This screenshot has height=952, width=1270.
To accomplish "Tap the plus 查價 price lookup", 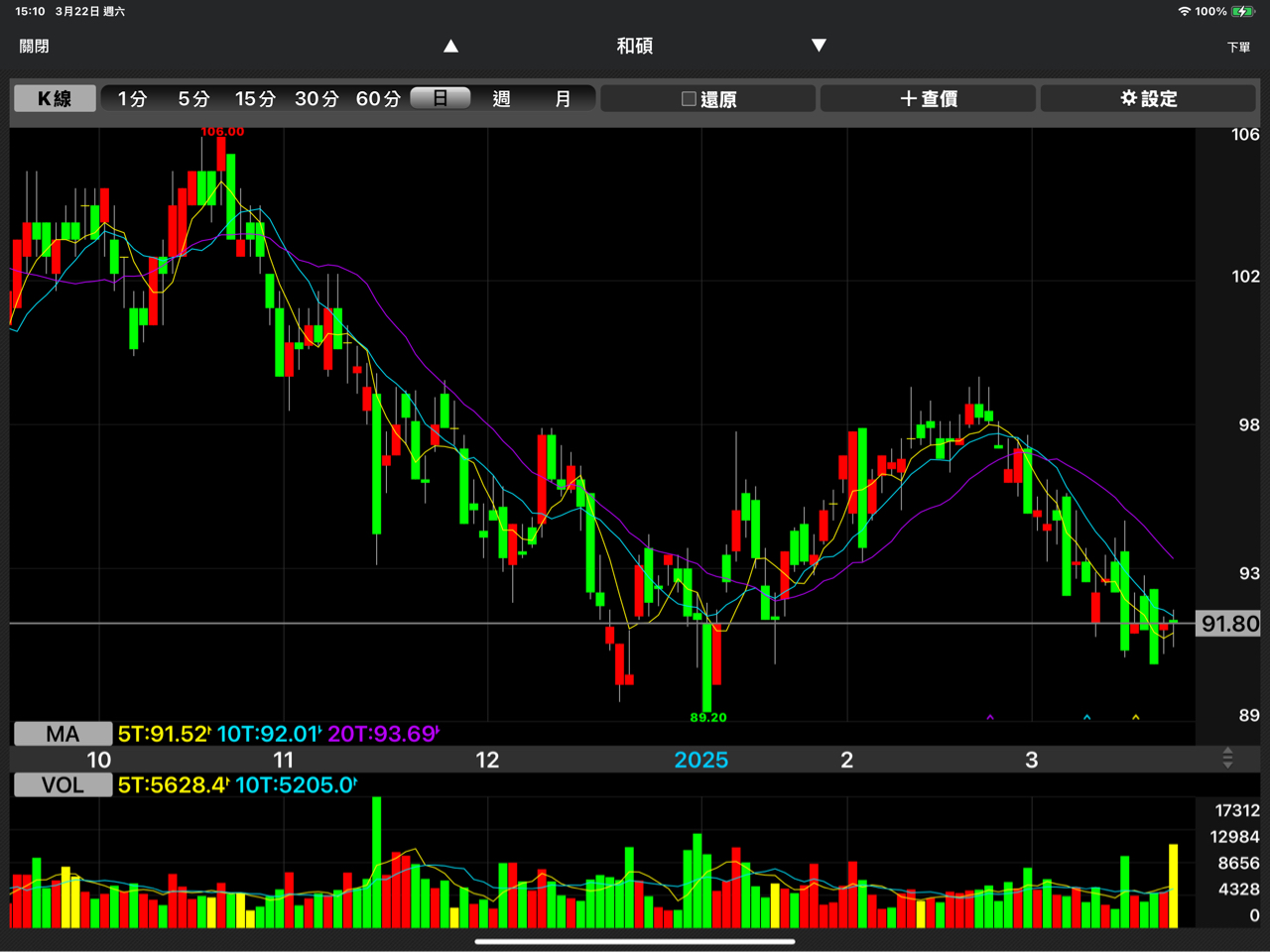I will point(928,98).
